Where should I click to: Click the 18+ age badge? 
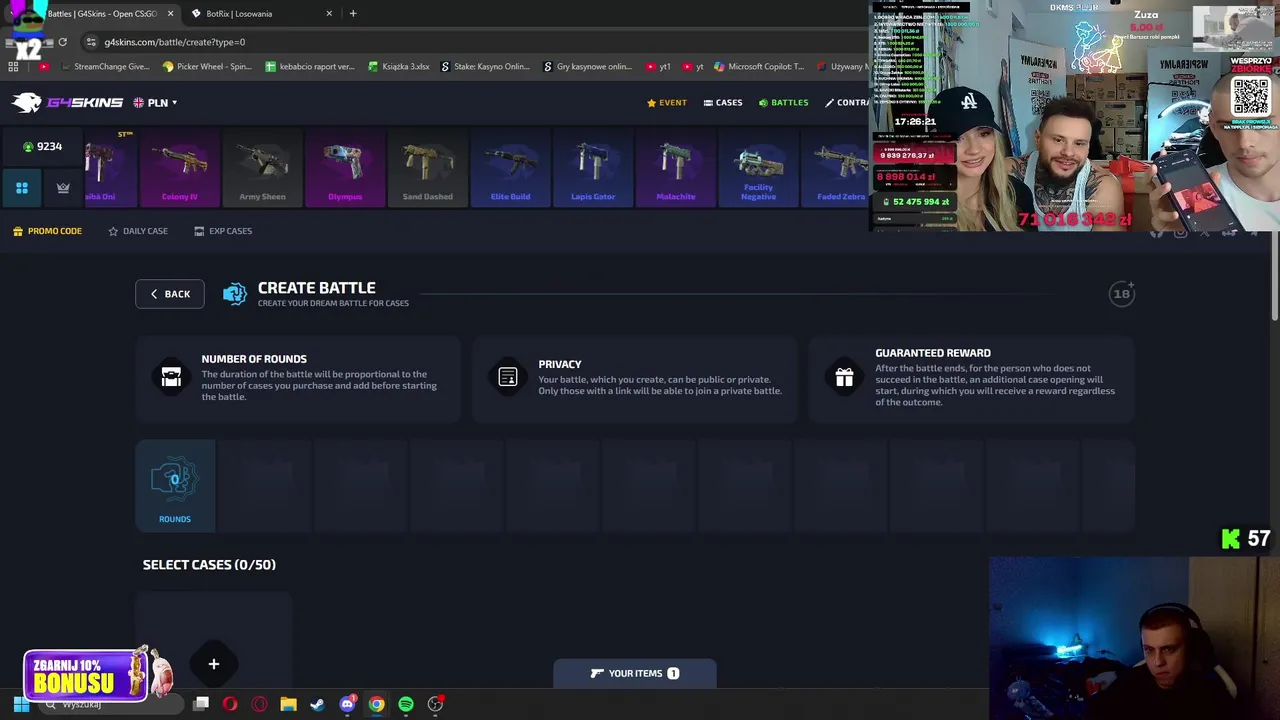[x=1121, y=294]
